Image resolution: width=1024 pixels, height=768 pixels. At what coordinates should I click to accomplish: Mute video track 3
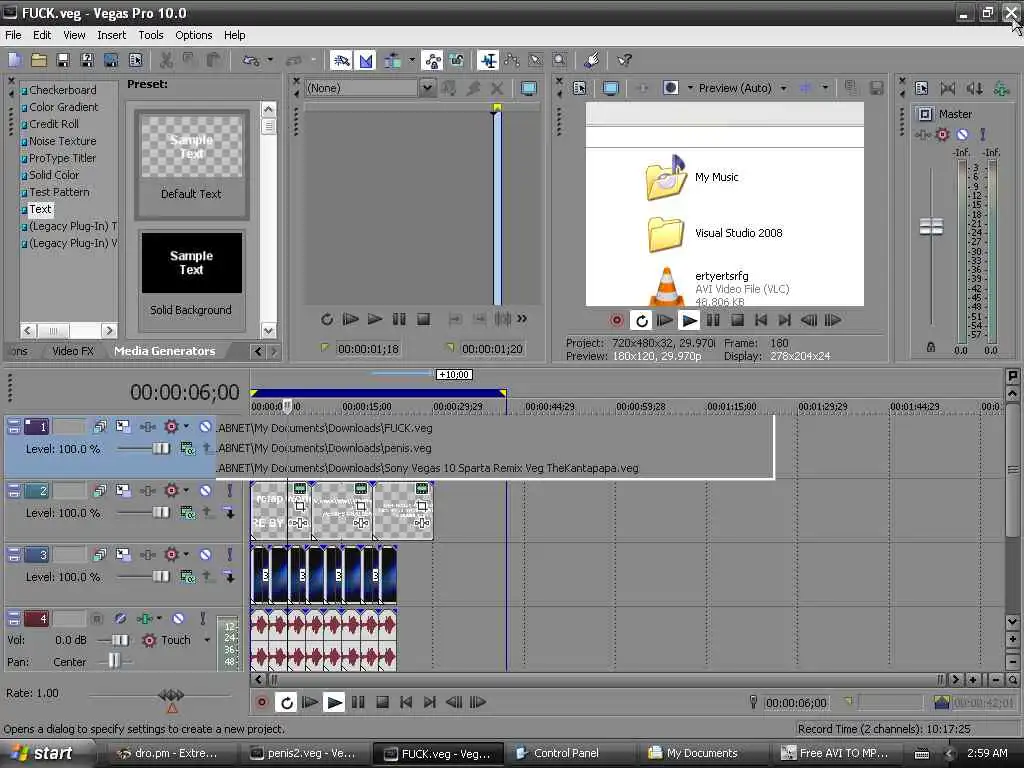click(x=205, y=554)
